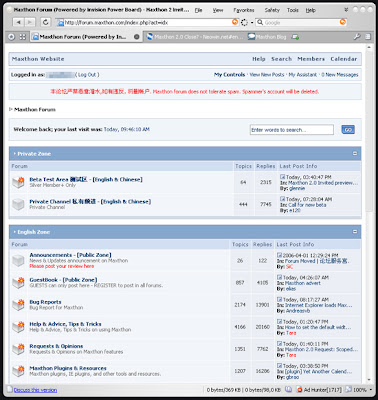Click the Help & Advice new-posts forum icon

click(x=18, y=327)
